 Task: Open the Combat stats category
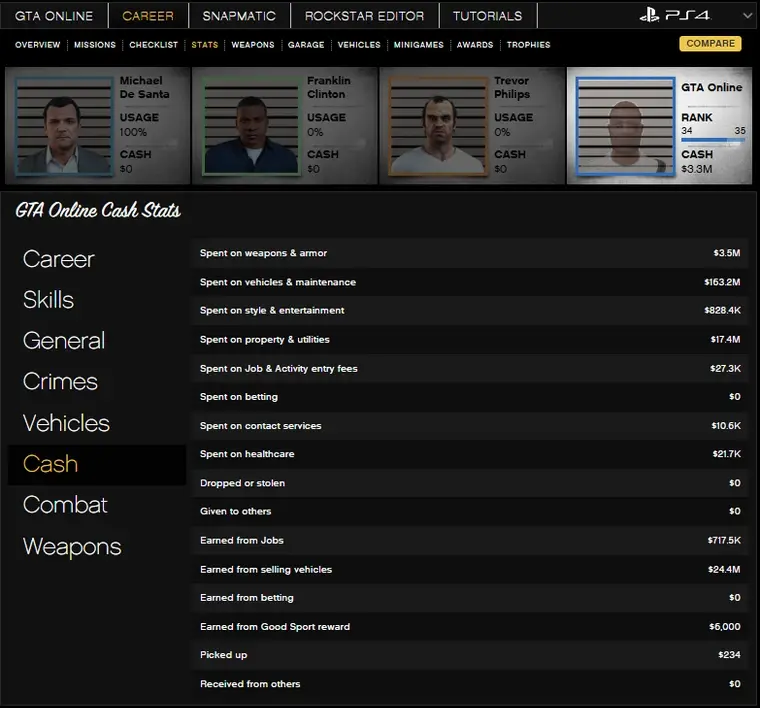(65, 505)
